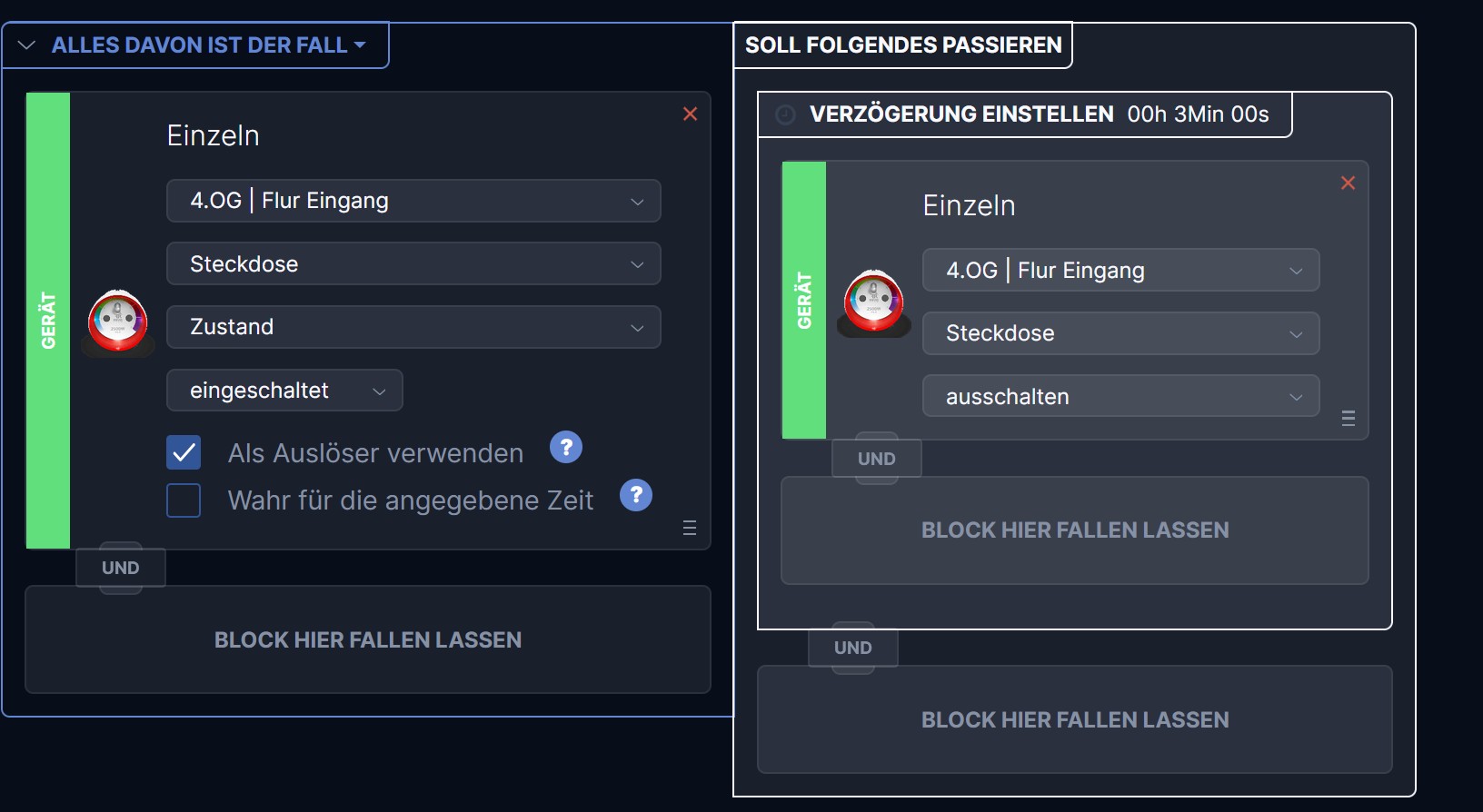This screenshot has height=812, width=1483.
Task: Open the 'eingeschaltet' state dropdown
Action: (284, 391)
